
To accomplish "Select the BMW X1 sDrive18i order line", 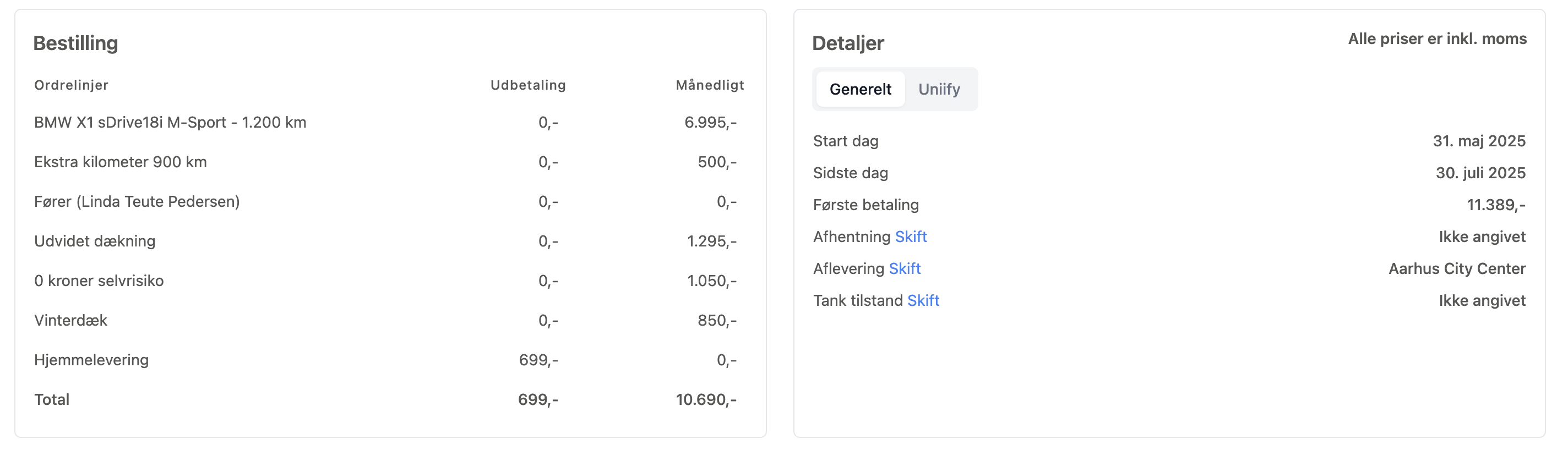I will coord(170,122).
